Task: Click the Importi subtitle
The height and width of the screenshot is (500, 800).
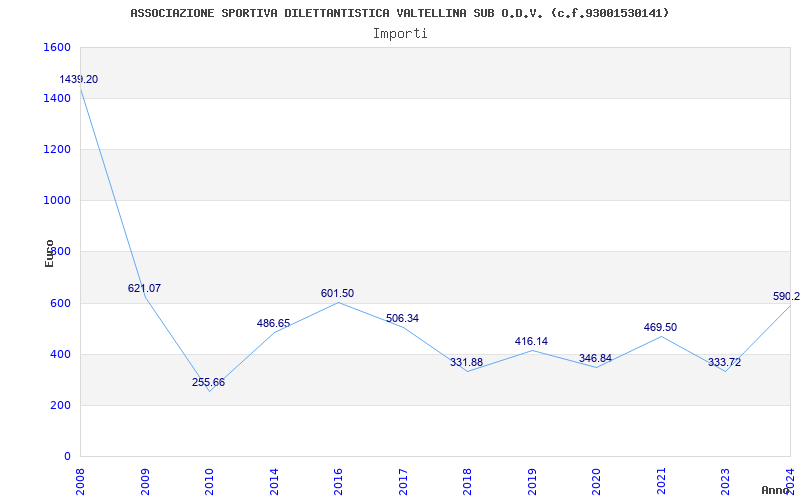Action: pyautogui.click(x=400, y=34)
